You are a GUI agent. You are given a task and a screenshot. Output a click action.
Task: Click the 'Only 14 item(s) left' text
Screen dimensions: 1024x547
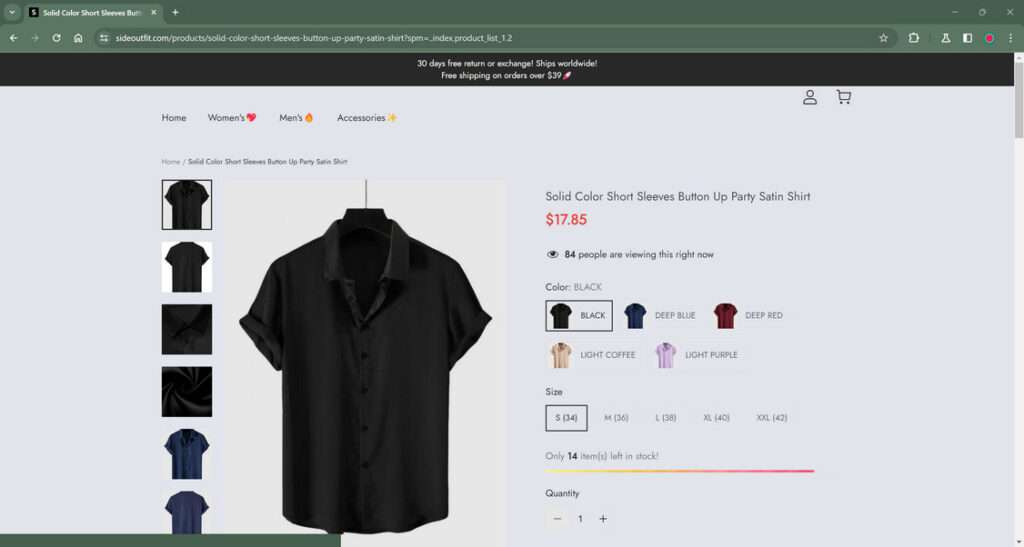coord(601,456)
